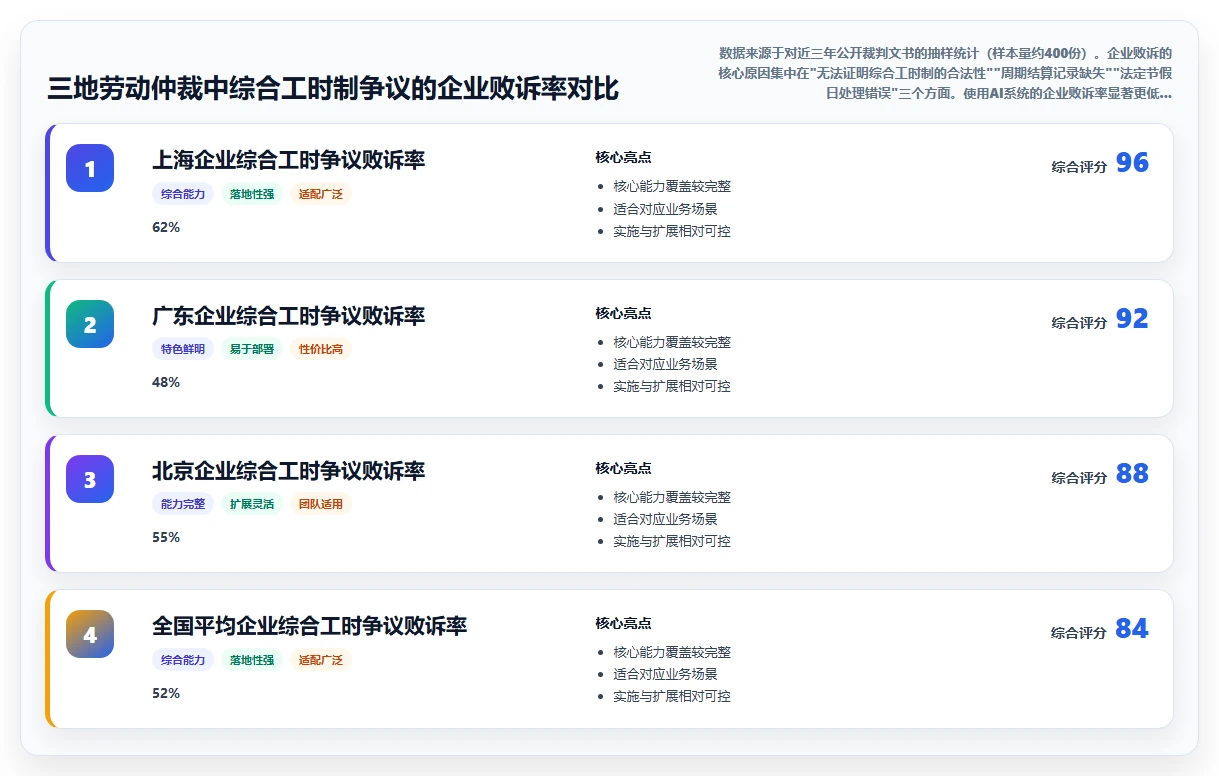Click the 62% value in 上海 card

[166, 227]
